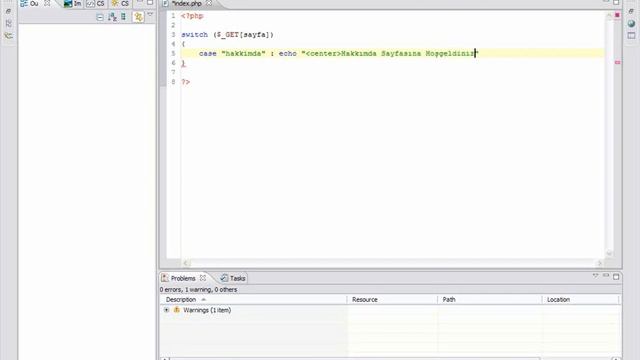Click the red error square atop overview ruler
Image resolution: width=640 pixels, height=360 pixels.
tap(617, 15)
